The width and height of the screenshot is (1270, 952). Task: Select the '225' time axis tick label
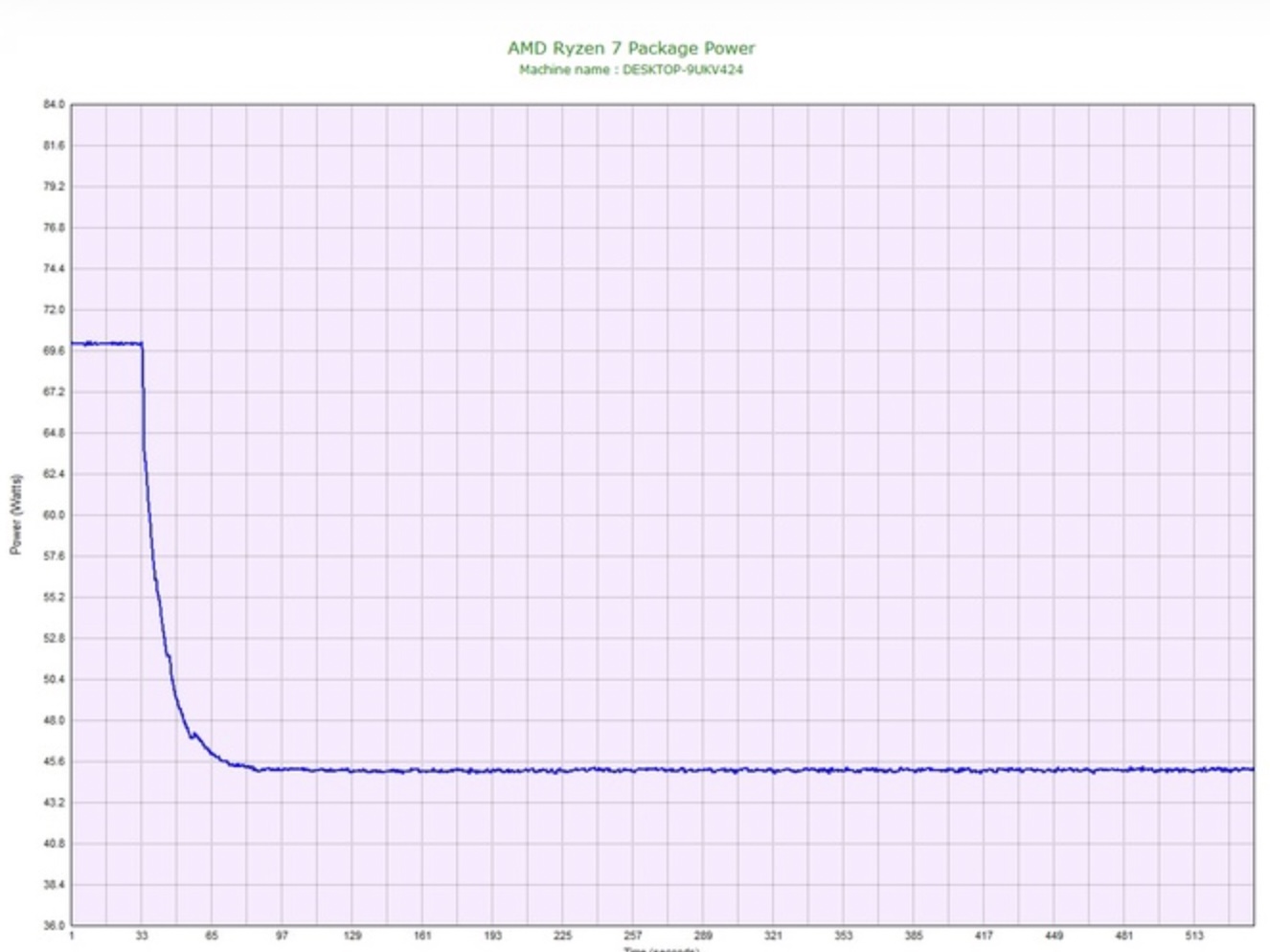[x=563, y=936]
